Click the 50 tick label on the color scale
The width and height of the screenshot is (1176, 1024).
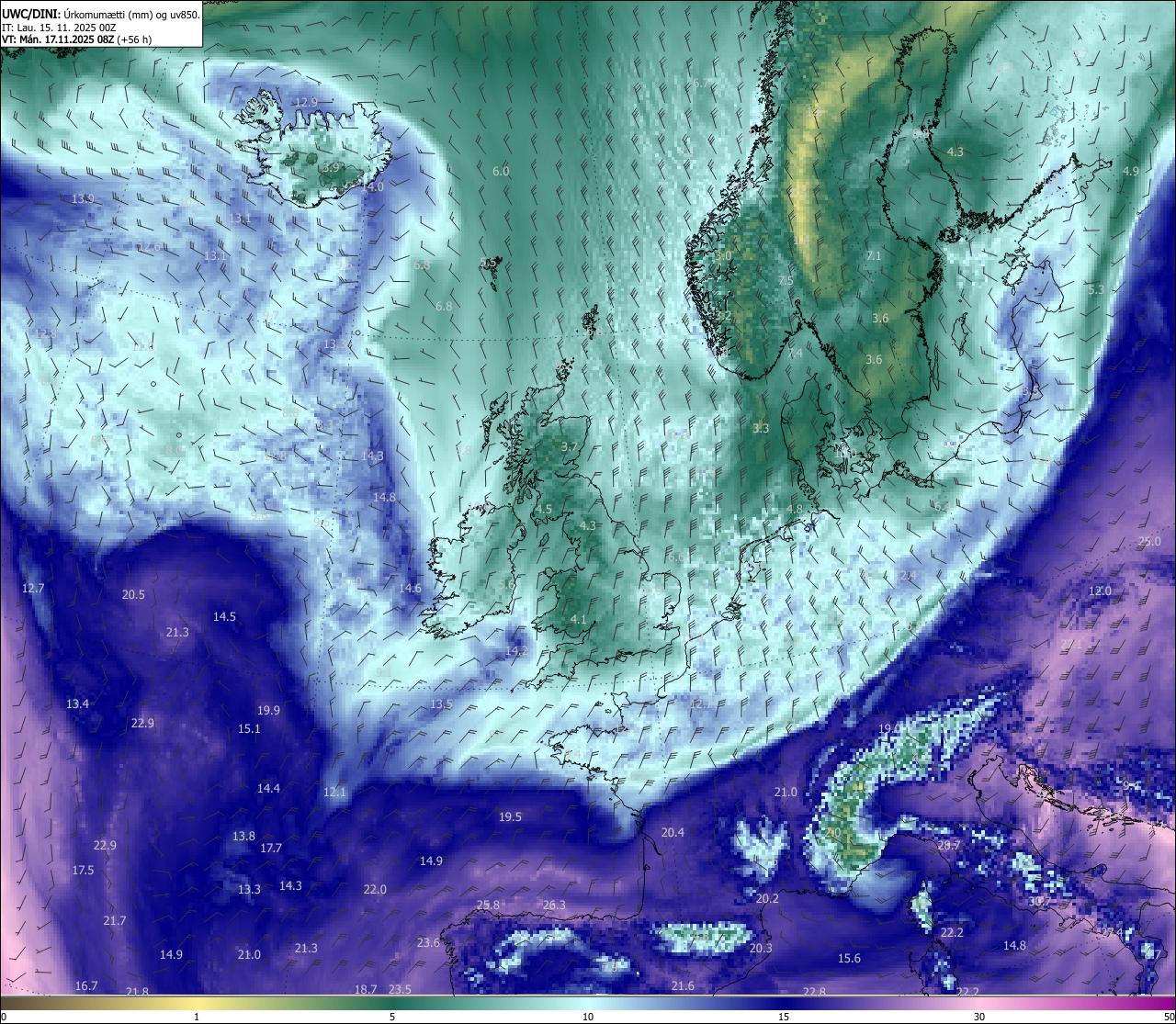pyautogui.click(x=1168, y=1017)
